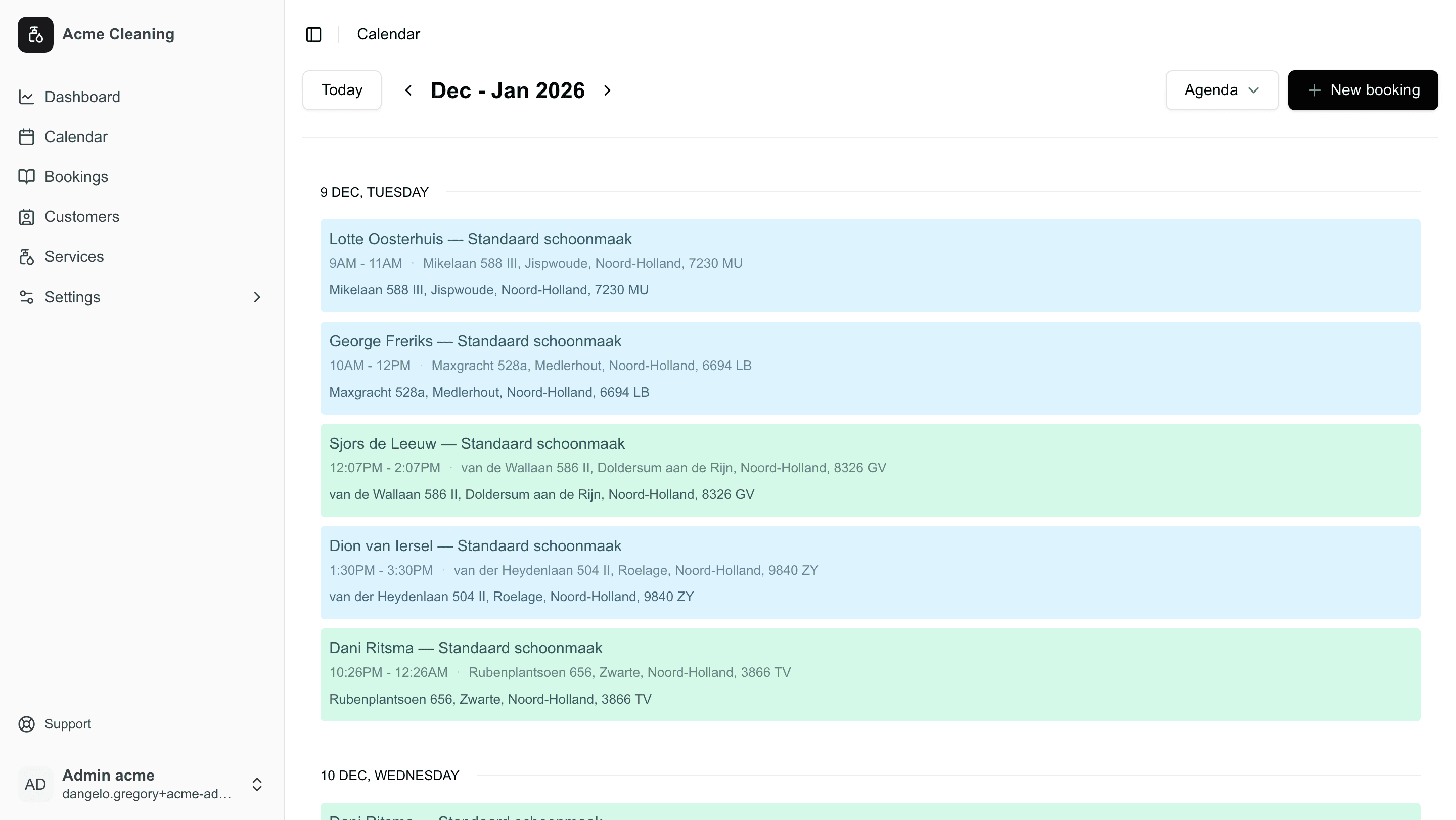
Task: Open the Settings sliders icon
Action: pyautogui.click(x=27, y=297)
